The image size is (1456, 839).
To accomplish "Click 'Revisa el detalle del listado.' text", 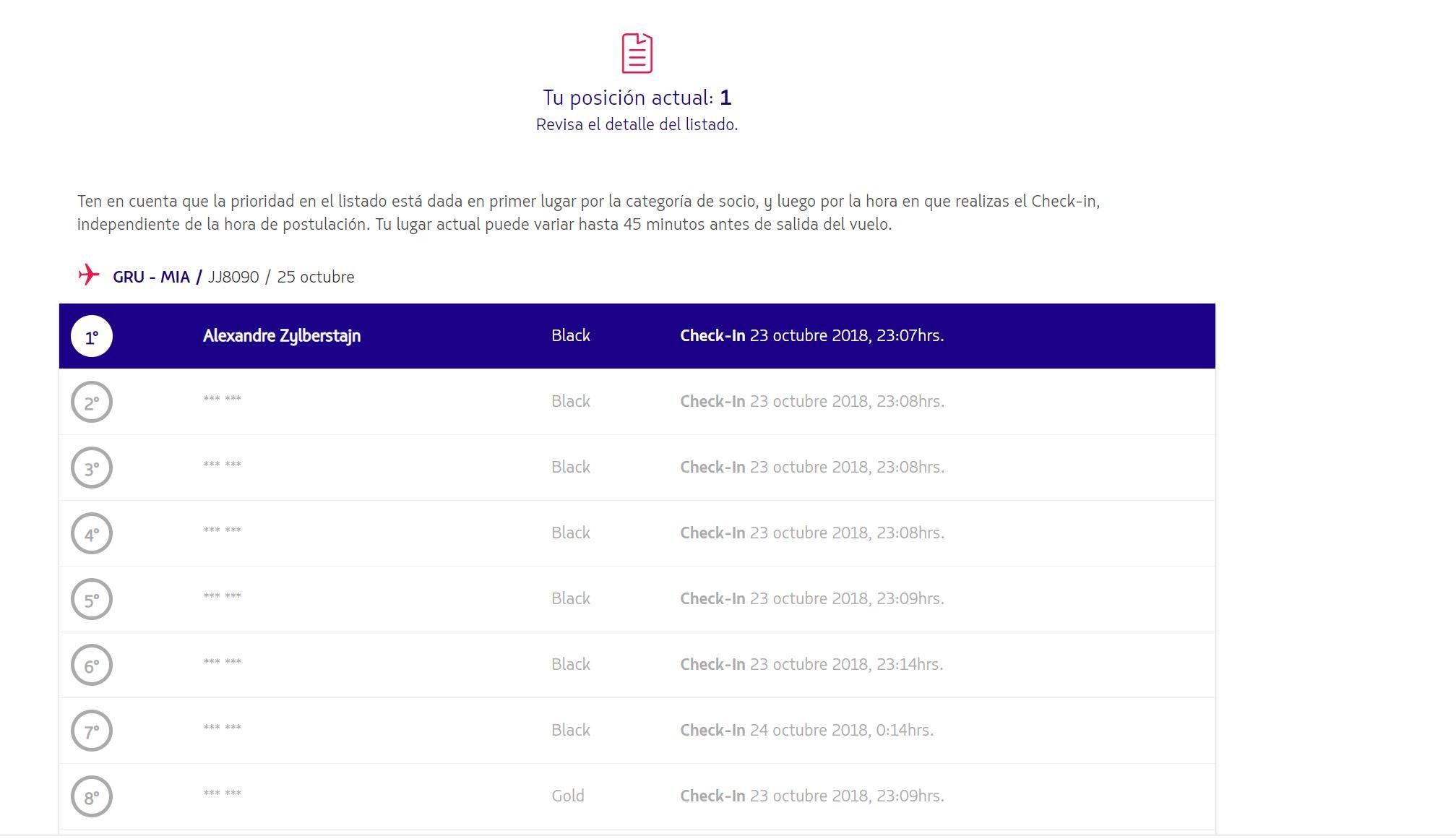I will (x=637, y=124).
